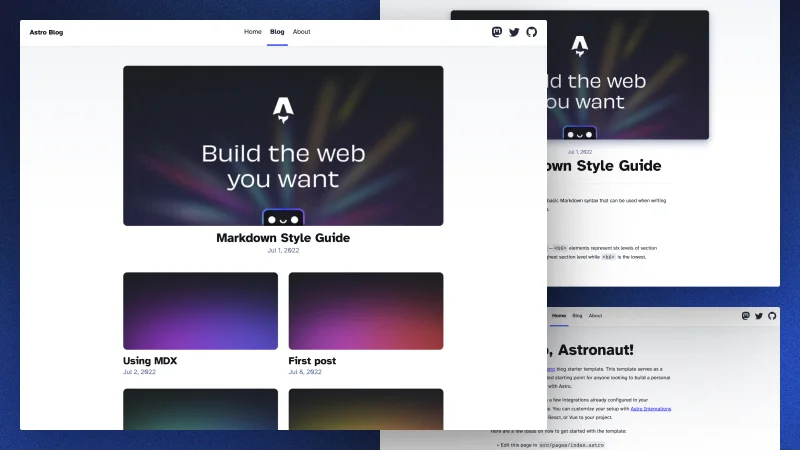The image size is (800, 451).
Task: Click the purple Using MDX thumbnail image
Action: tap(200, 310)
